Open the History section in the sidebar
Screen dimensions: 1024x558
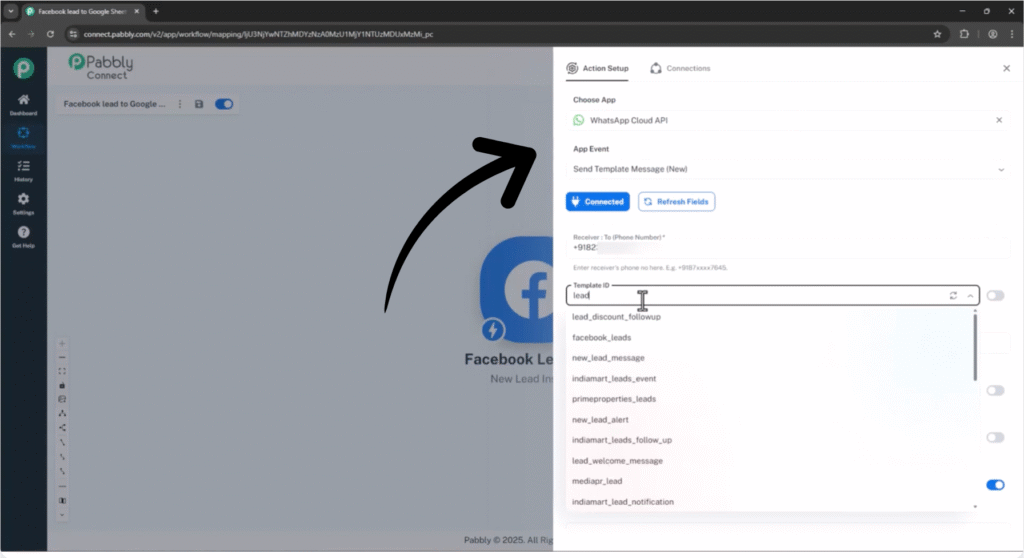[x=23, y=170]
